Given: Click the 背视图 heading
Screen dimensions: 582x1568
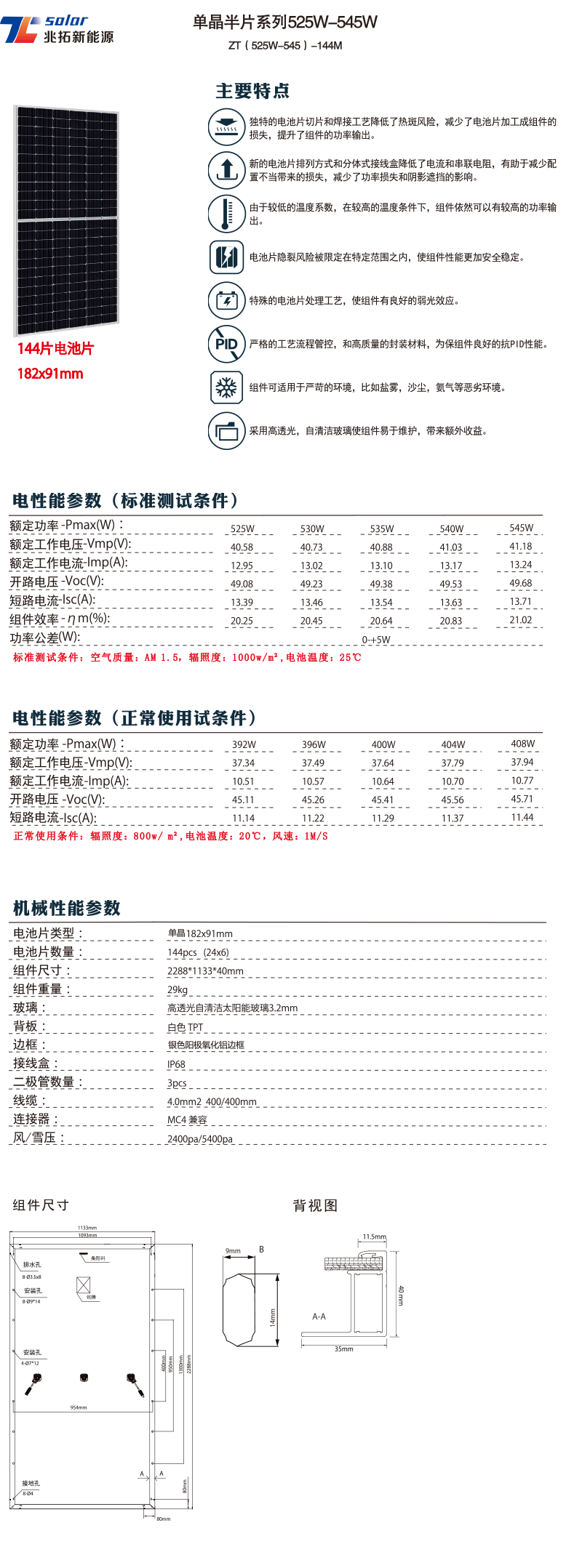Looking at the screenshot, I should click(x=315, y=1205).
